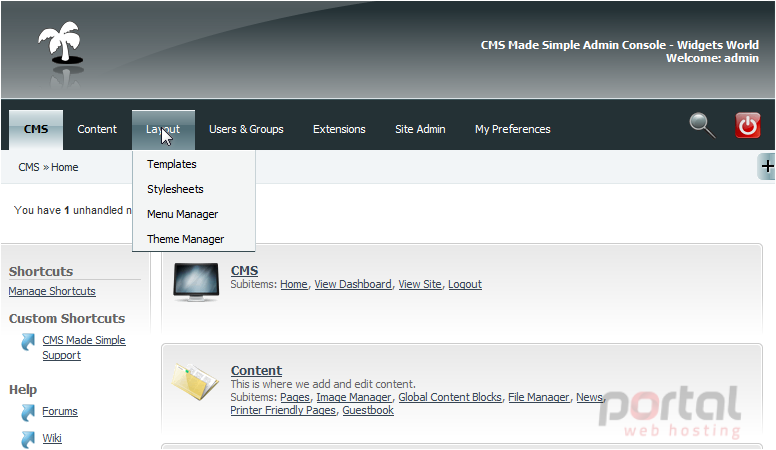Image resolution: width=776 pixels, height=450 pixels.
Task: Open the Users & Groups menu
Action: (246, 129)
